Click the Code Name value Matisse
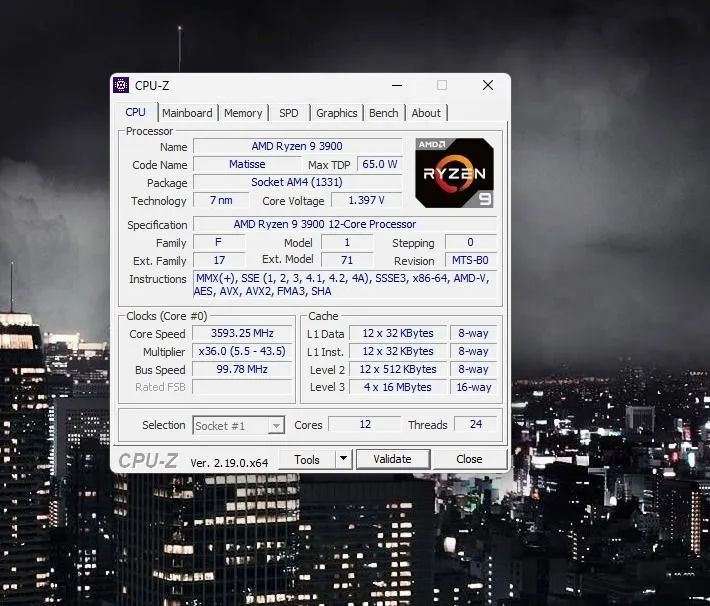This screenshot has width=710, height=606. (247, 164)
